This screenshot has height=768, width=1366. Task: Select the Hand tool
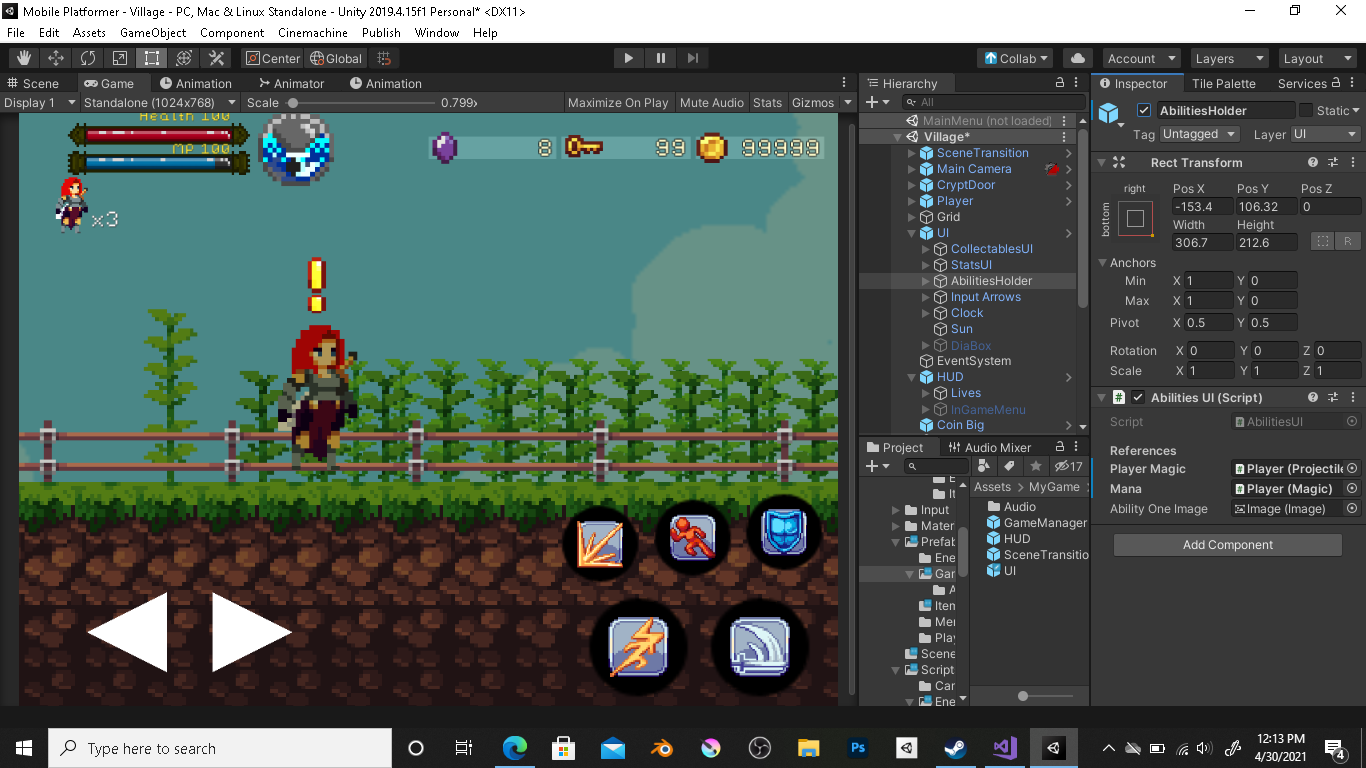[x=24, y=58]
